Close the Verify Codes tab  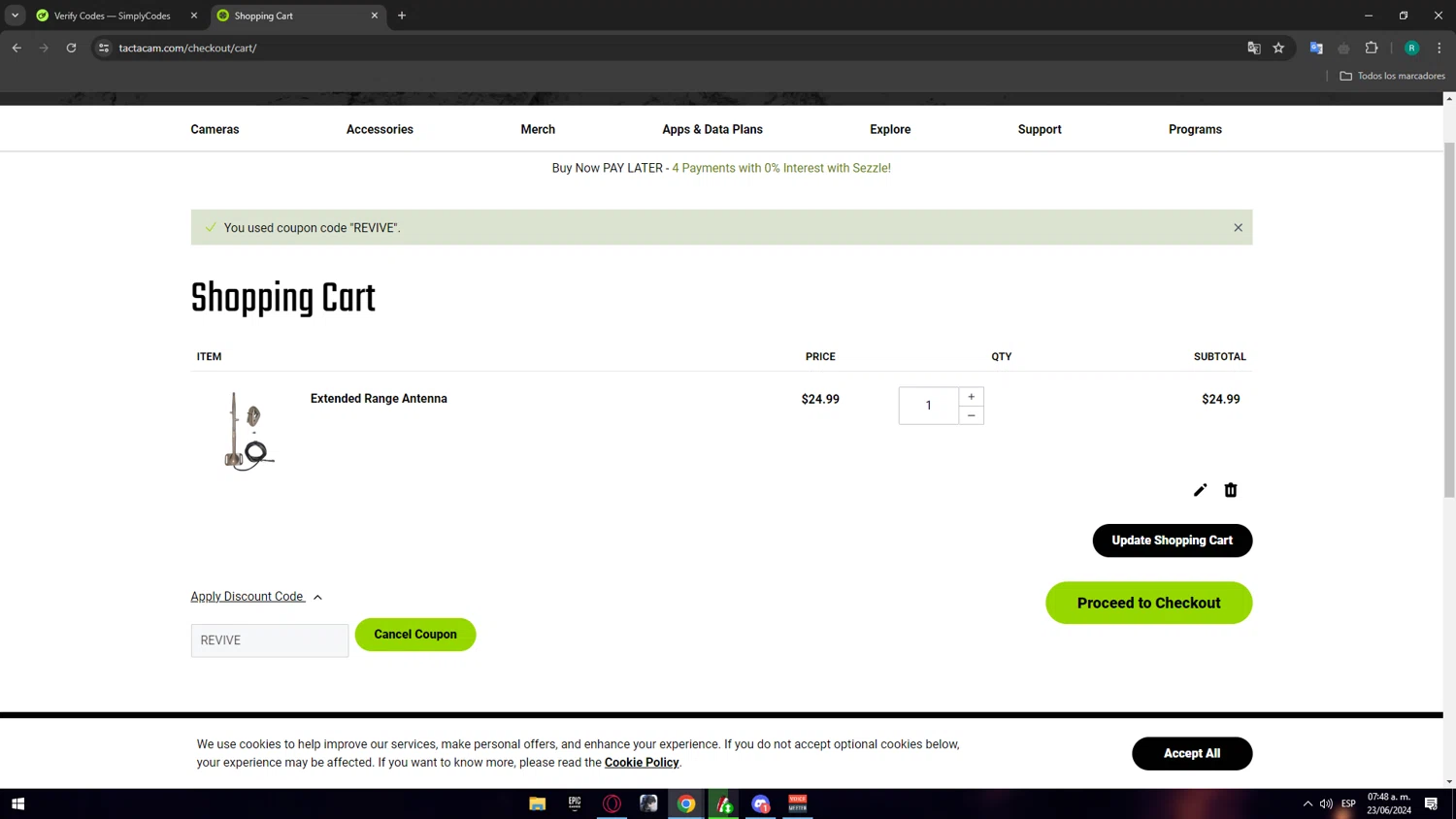[x=194, y=16]
